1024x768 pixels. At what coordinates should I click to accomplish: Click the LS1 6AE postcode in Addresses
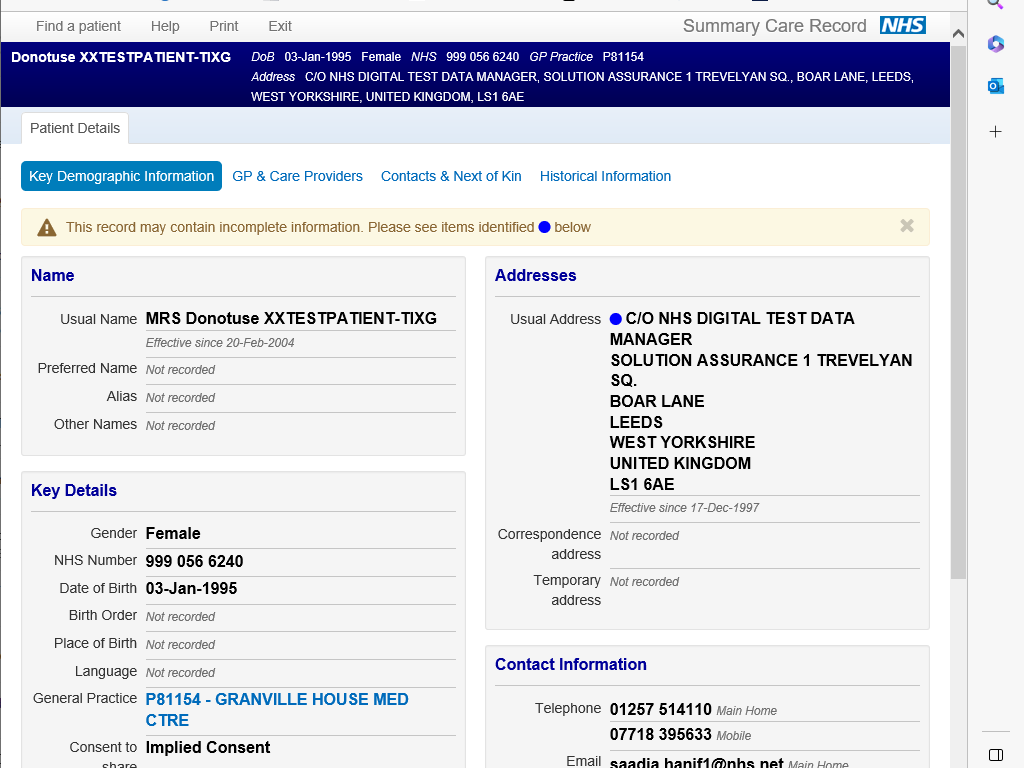pos(642,484)
